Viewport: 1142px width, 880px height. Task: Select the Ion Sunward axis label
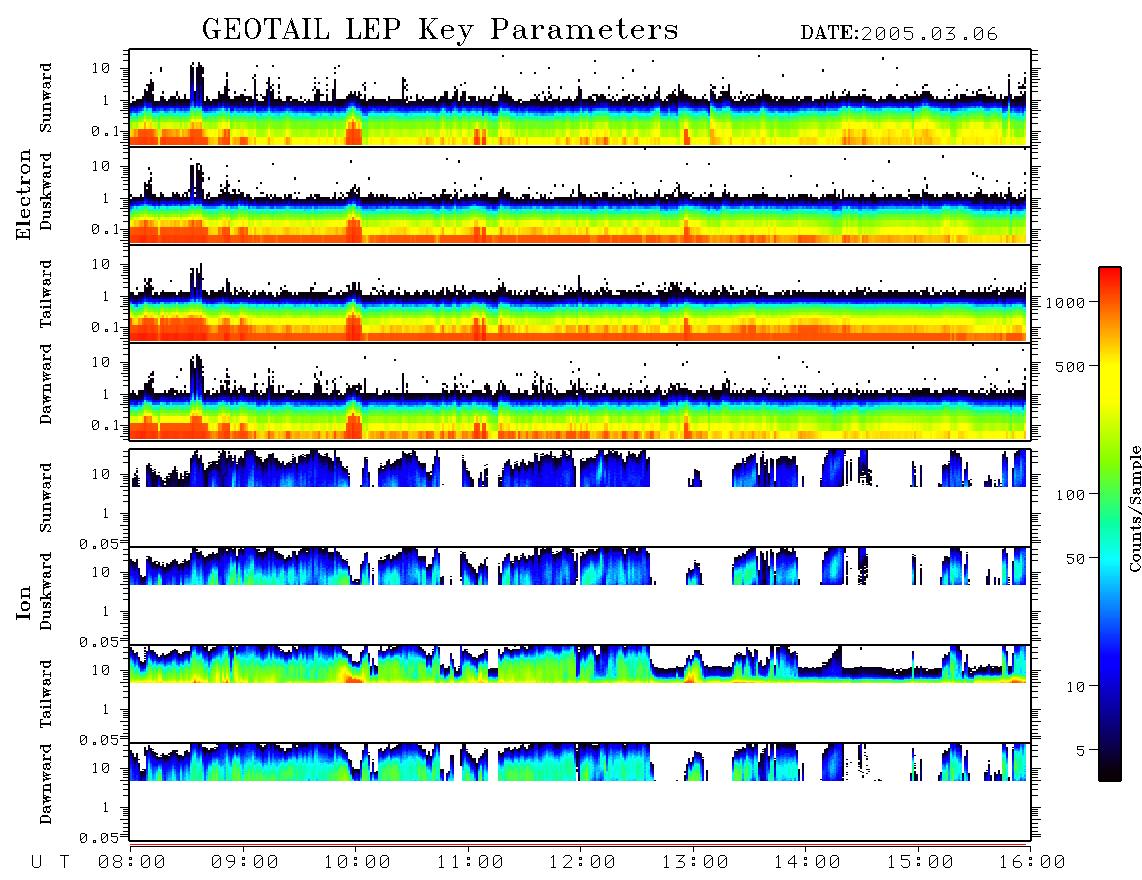[x=46, y=498]
